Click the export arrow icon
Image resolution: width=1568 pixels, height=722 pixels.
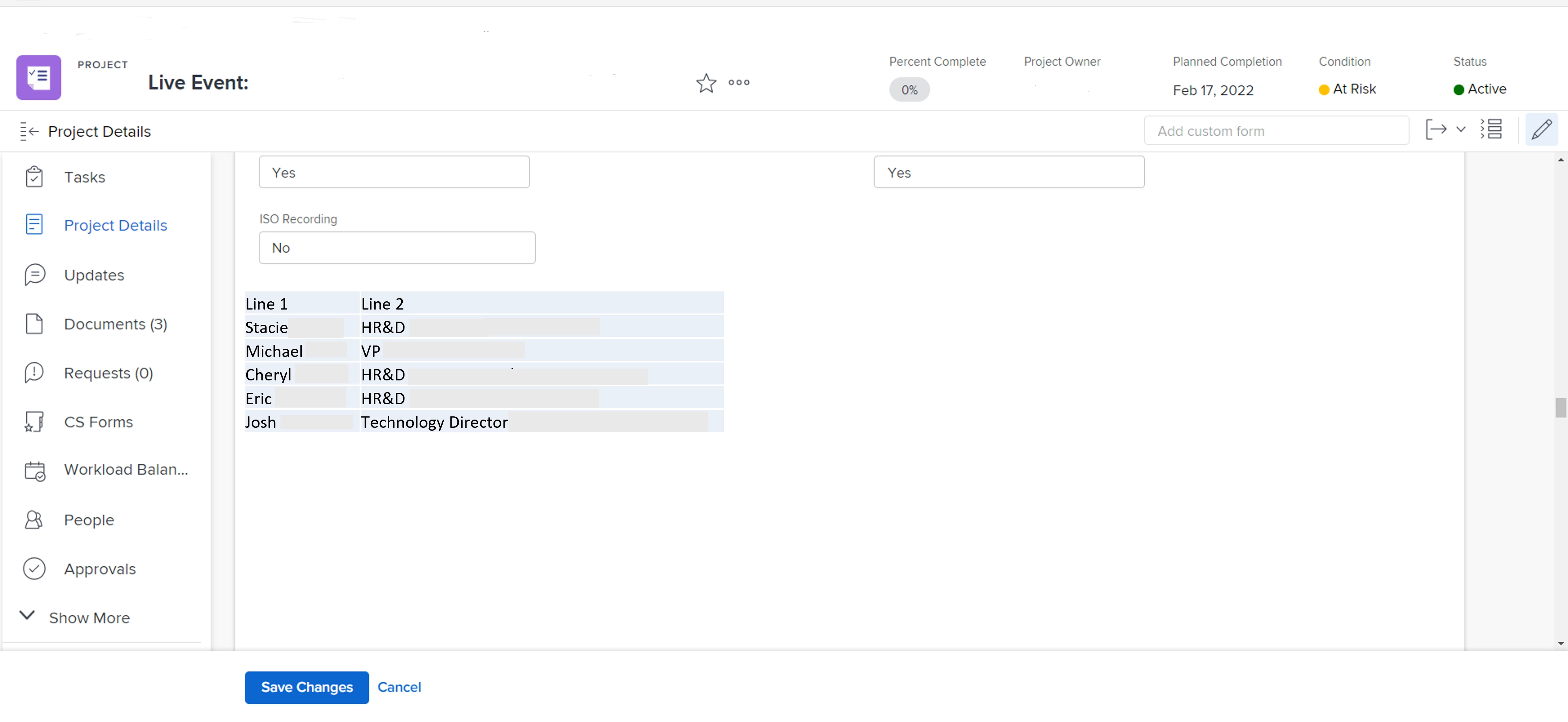[x=1435, y=130]
